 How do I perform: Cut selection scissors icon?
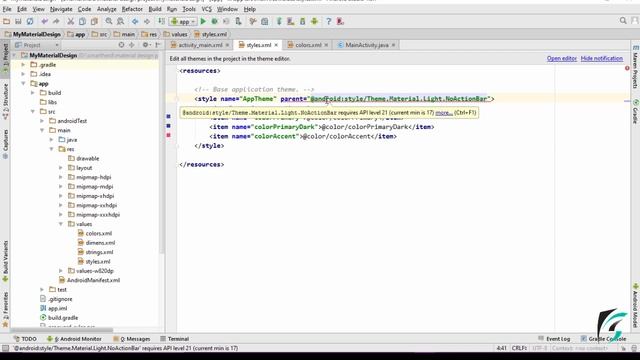pyautogui.click(x=71, y=21)
